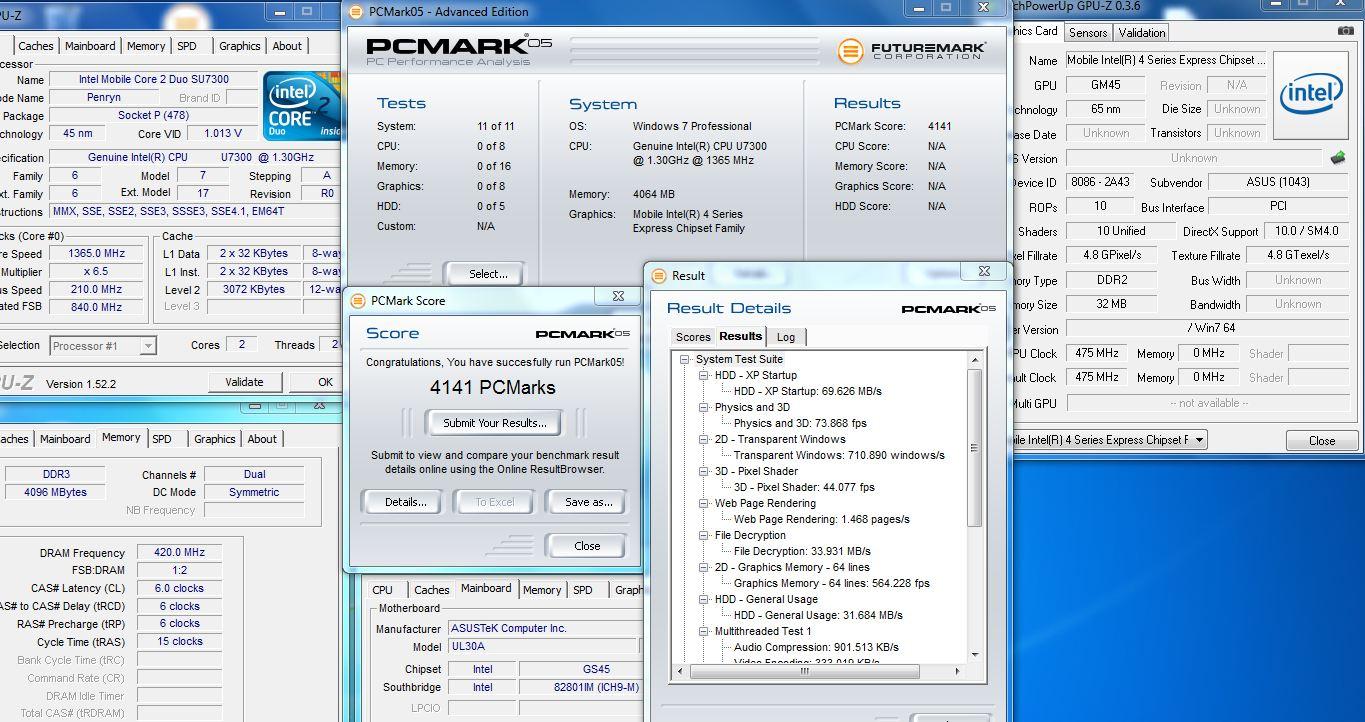Collapse the System Test Suite root node

coord(685,359)
